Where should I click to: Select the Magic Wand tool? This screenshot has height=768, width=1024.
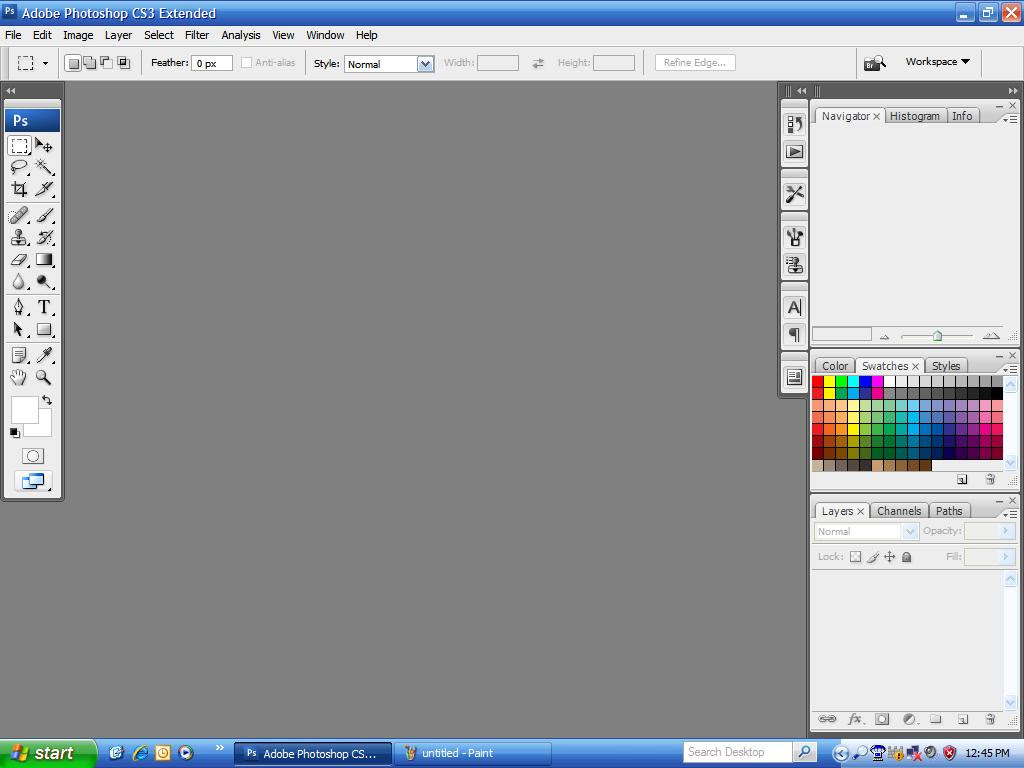pyautogui.click(x=44, y=167)
